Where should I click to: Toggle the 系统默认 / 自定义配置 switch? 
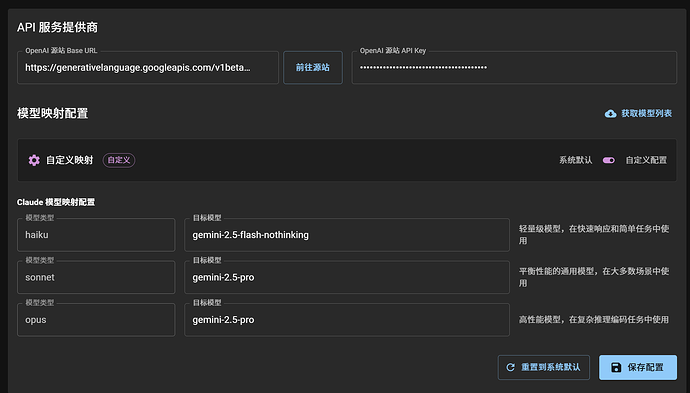point(609,160)
